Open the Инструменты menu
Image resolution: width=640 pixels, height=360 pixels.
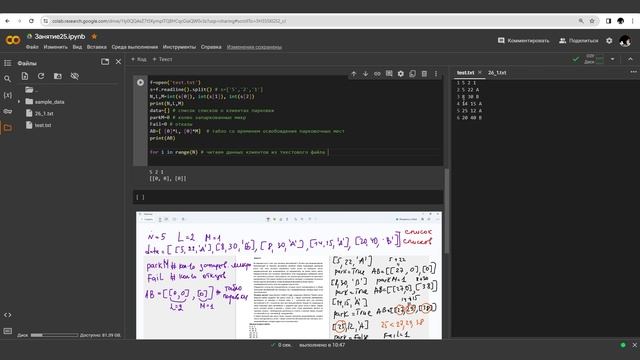point(179,47)
